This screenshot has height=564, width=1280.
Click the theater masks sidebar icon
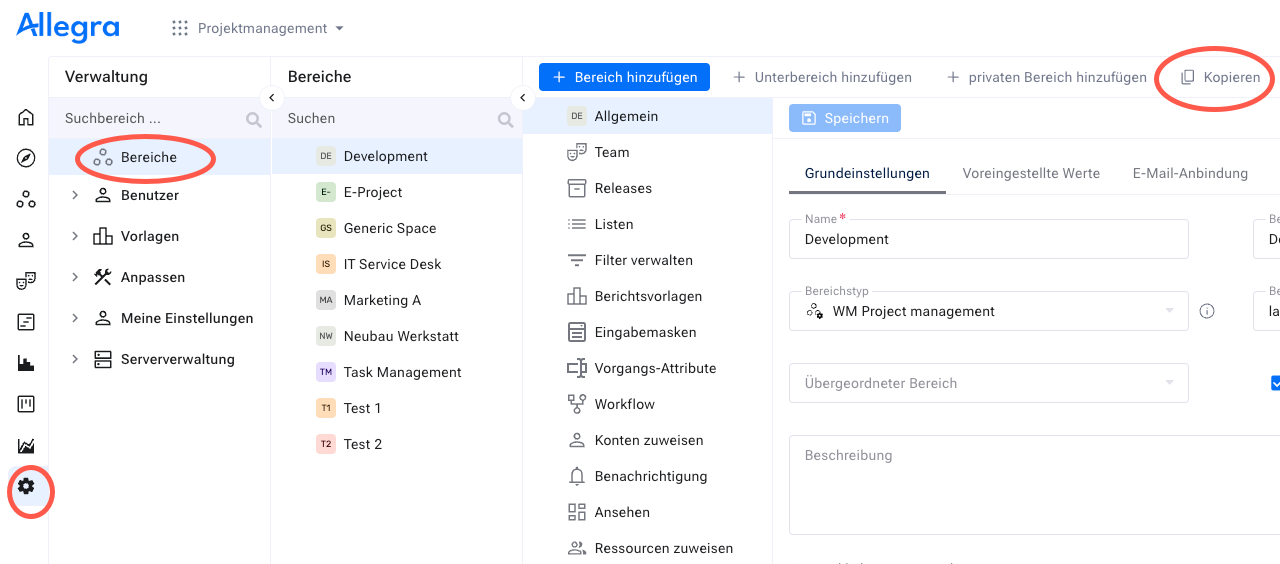pyautogui.click(x=26, y=281)
